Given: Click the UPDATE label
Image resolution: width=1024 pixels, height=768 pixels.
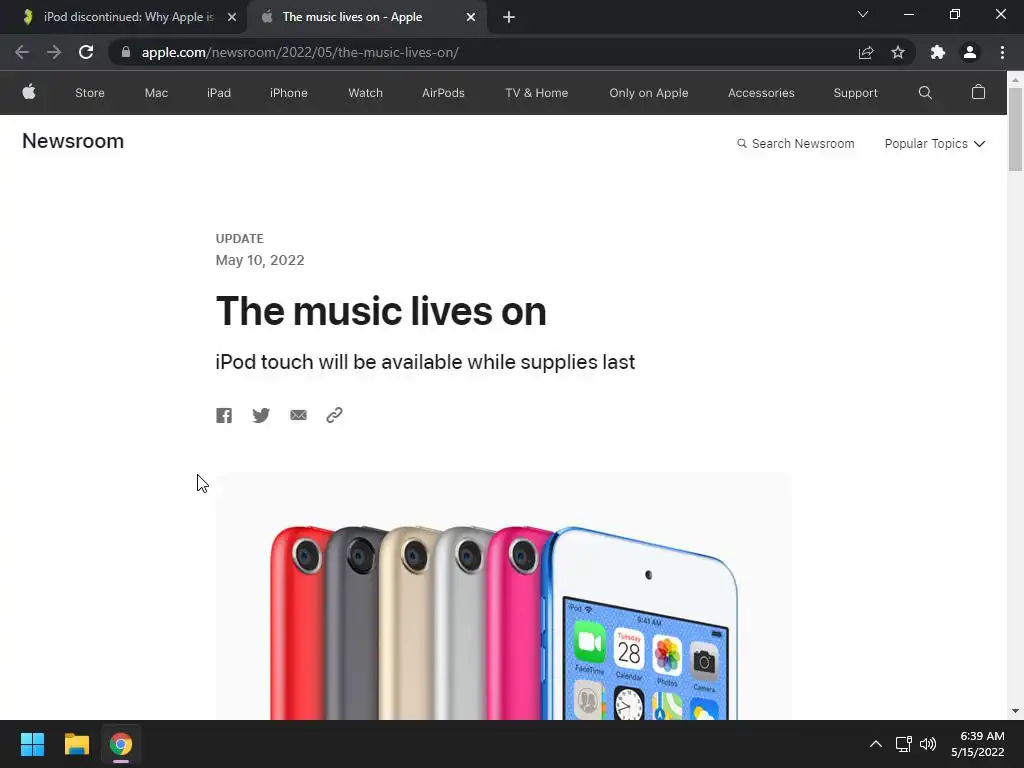Looking at the screenshot, I should [x=240, y=238].
